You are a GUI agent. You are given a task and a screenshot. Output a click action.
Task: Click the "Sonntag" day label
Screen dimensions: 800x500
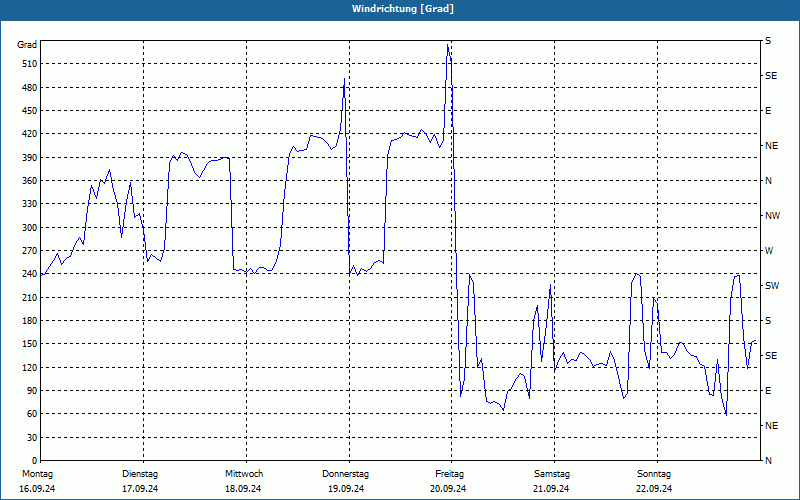654,474
